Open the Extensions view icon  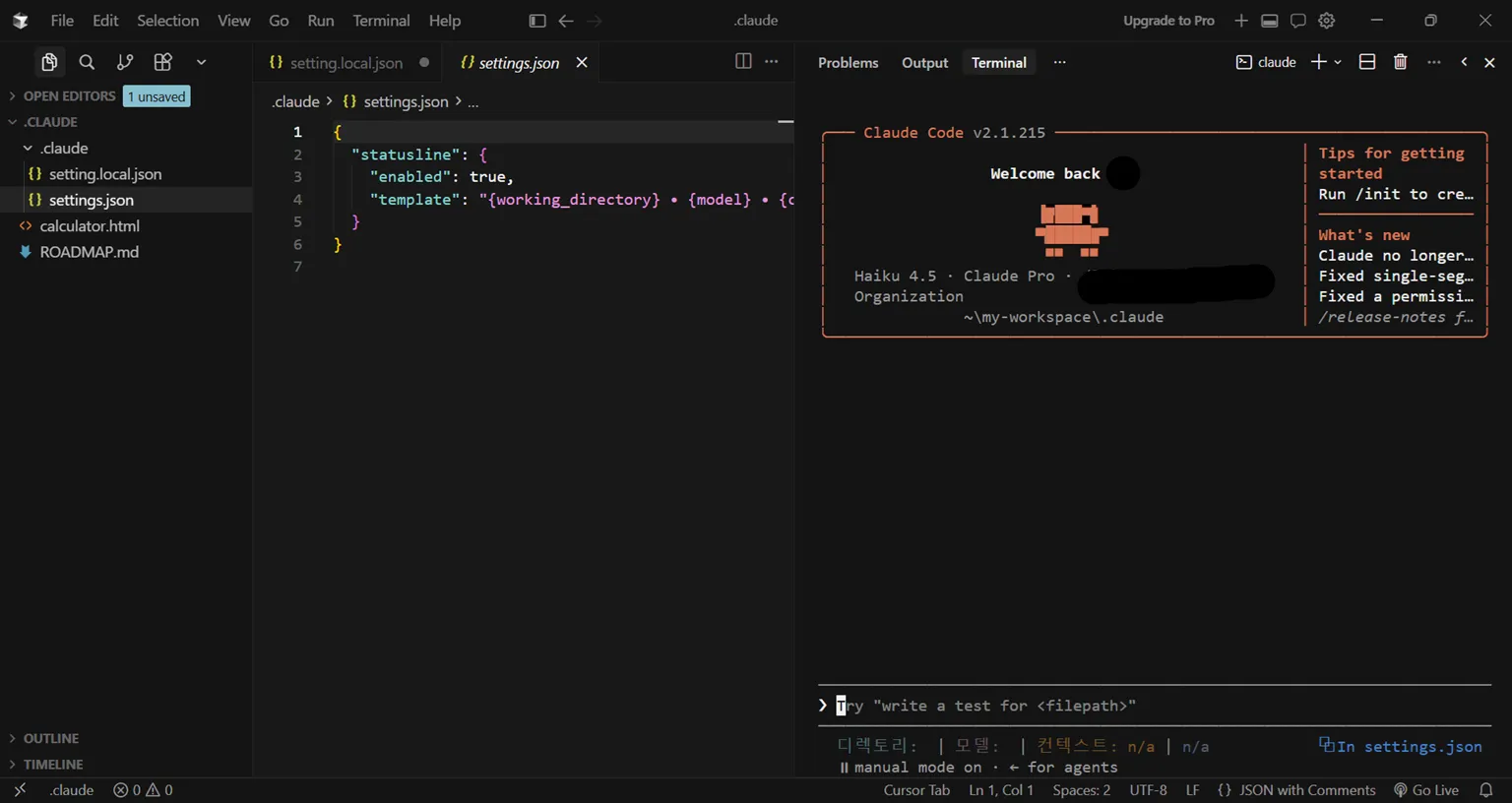[x=163, y=62]
